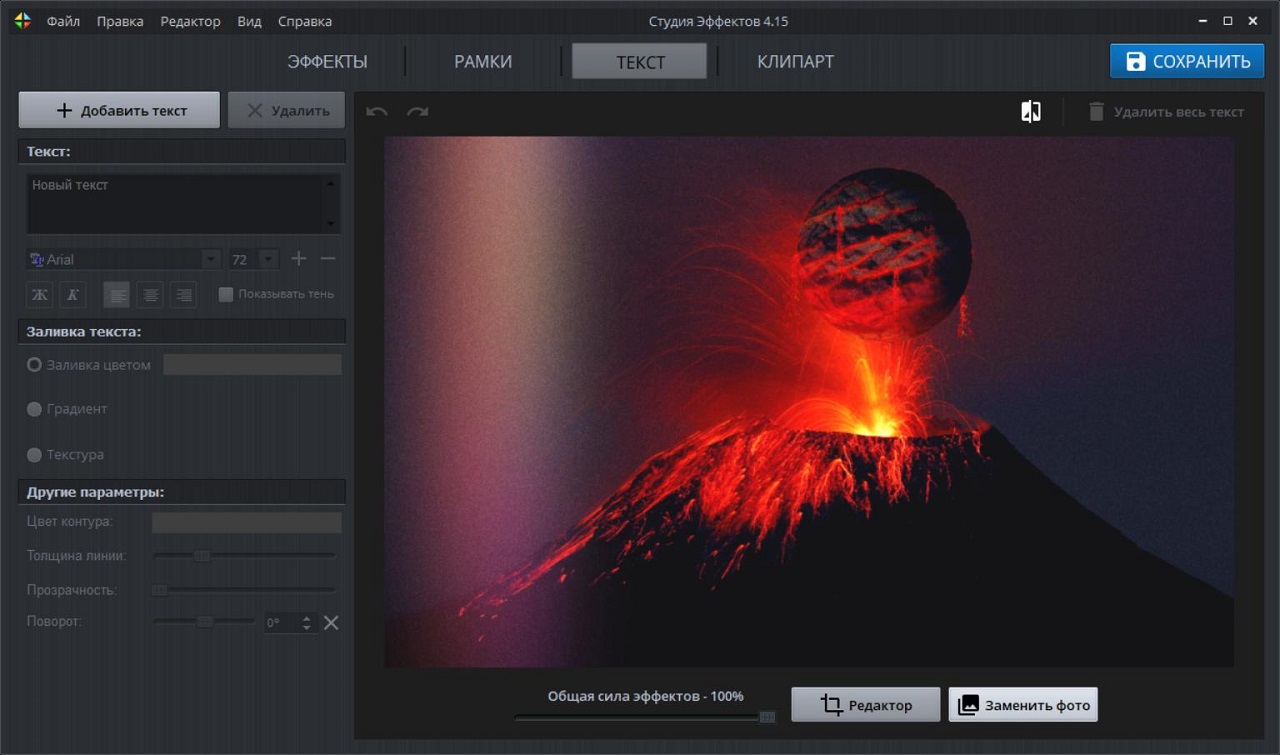Click the Добавить текст button

pyautogui.click(x=119, y=110)
